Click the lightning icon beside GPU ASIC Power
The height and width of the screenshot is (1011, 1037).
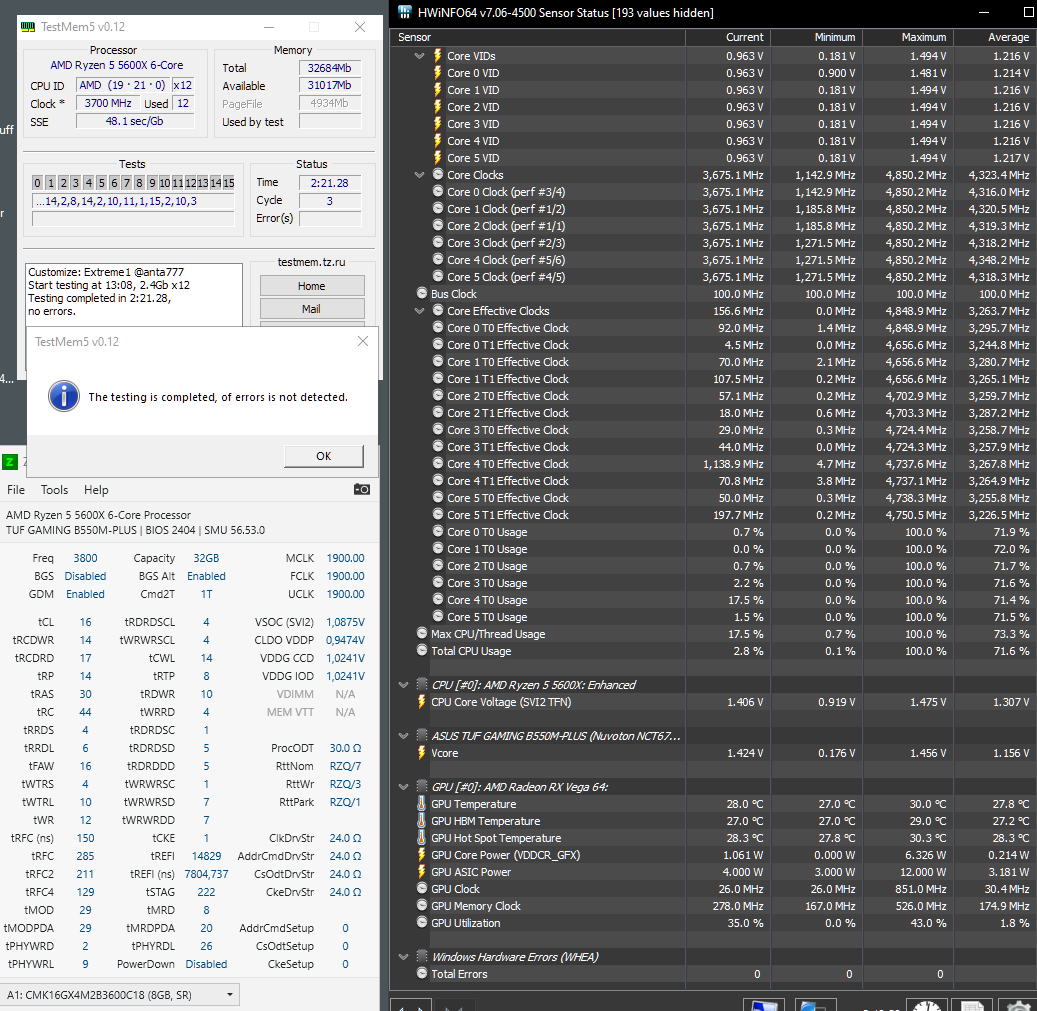point(421,871)
